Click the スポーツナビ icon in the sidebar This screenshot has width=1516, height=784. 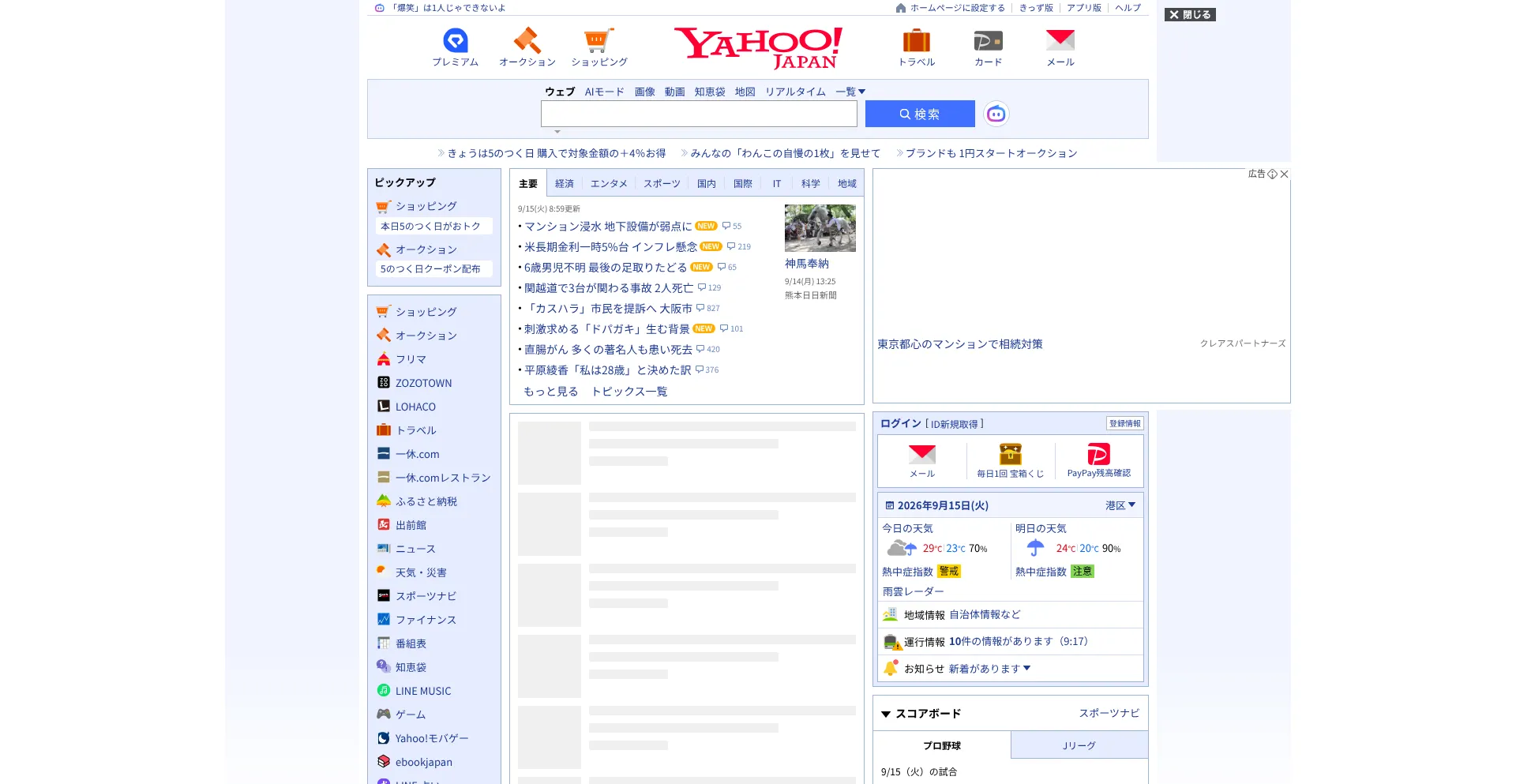(x=384, y=596)
